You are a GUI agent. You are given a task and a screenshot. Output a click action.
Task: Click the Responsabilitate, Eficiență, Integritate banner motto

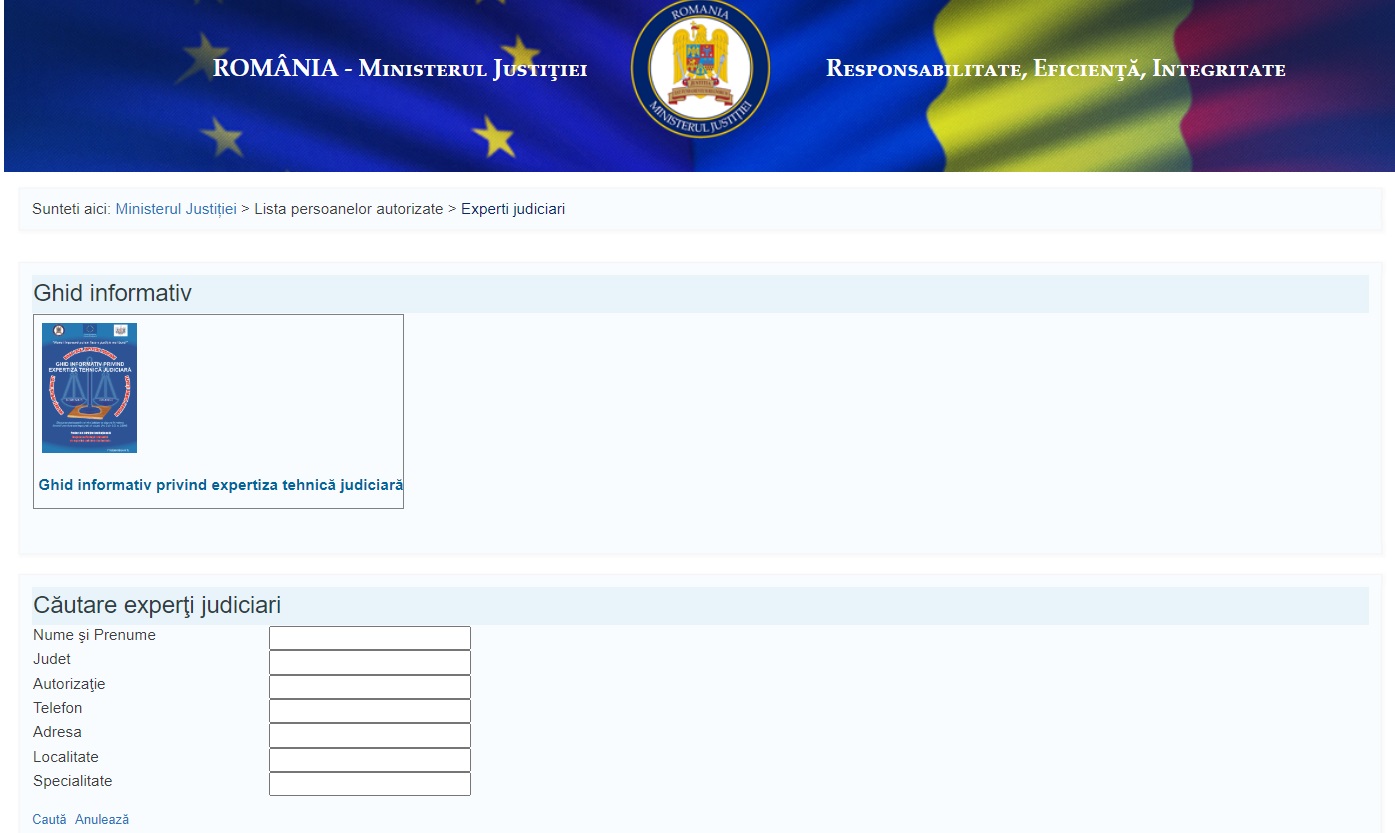pos(1056,69)
